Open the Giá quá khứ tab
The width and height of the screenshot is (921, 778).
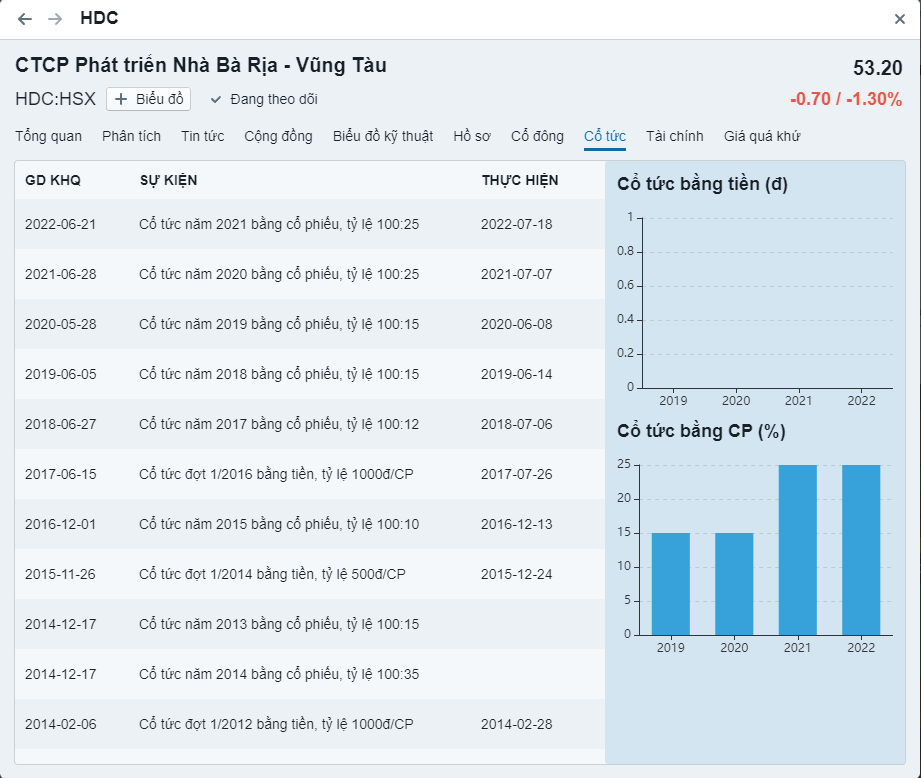(x=762, y=136)
